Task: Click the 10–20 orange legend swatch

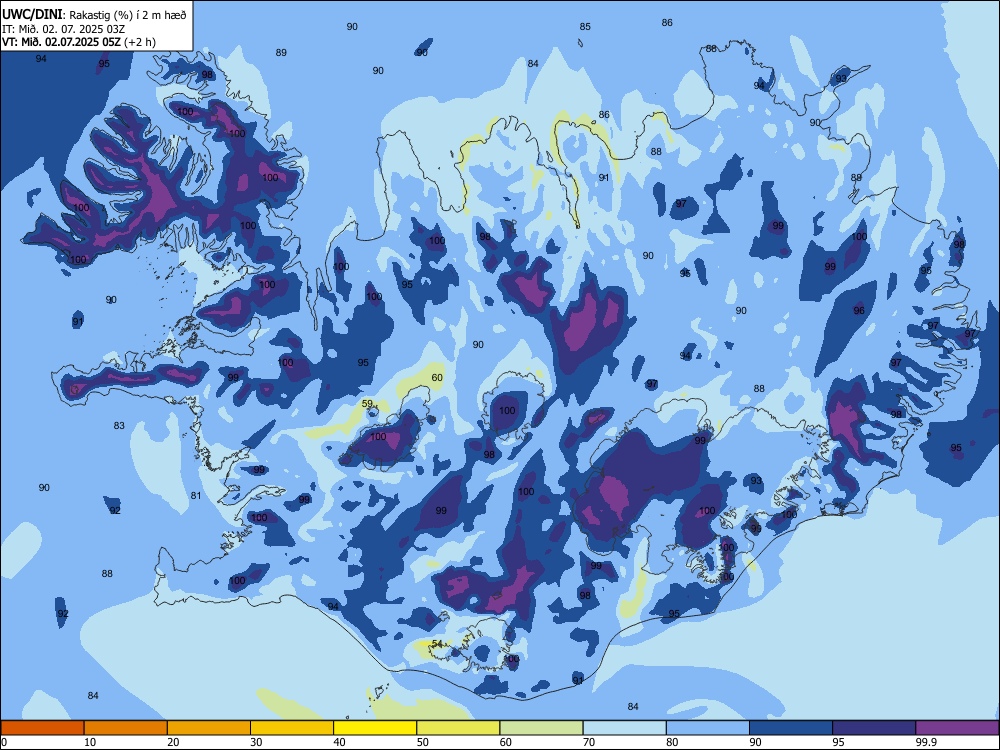Action: click(x=126, y=728)
